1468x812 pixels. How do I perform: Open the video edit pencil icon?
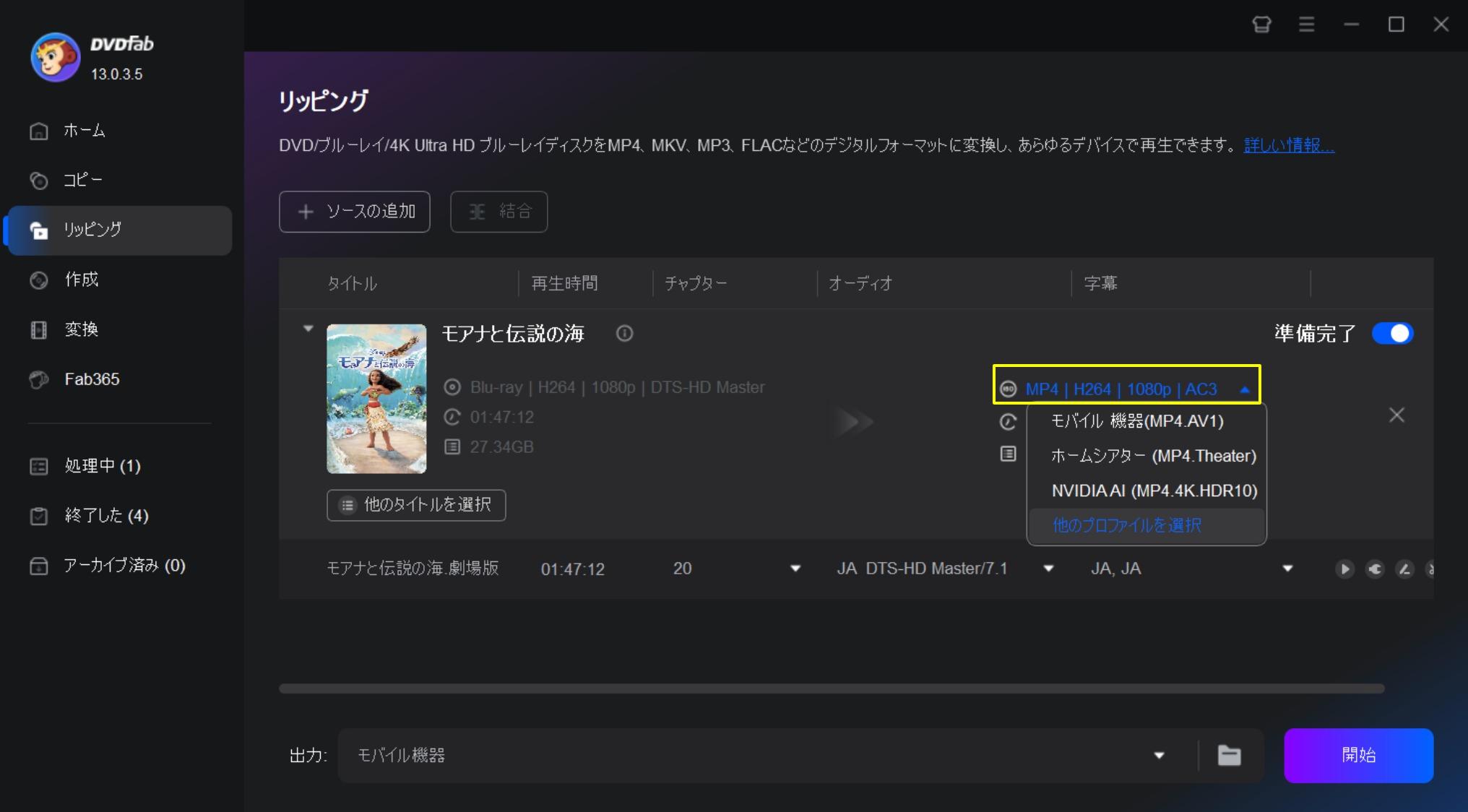click(1404, 569)
